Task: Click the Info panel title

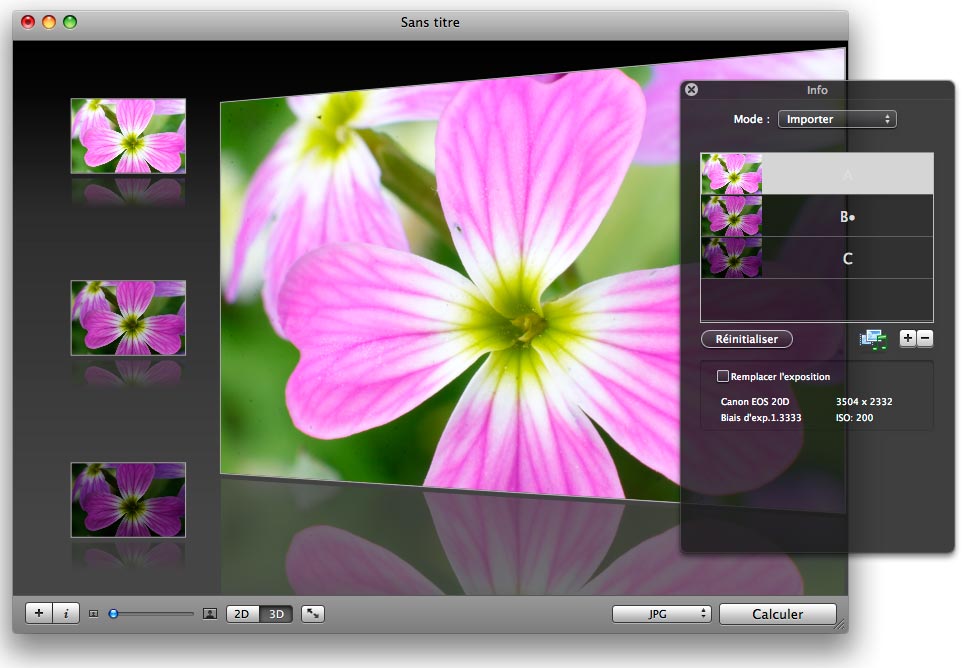Action: coord(817,90)
